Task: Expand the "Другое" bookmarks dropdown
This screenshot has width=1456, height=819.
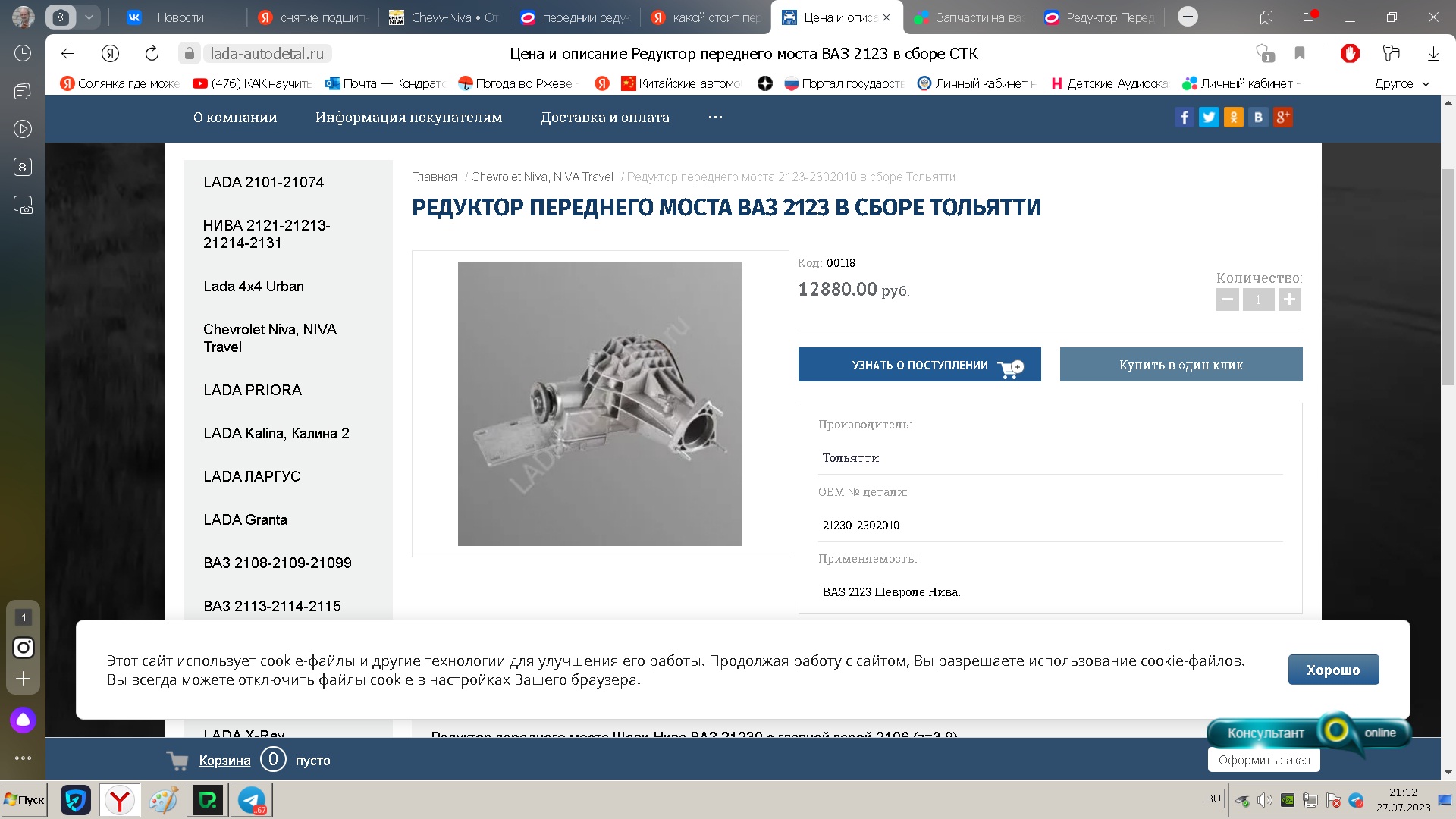Action: (1402, 83)
